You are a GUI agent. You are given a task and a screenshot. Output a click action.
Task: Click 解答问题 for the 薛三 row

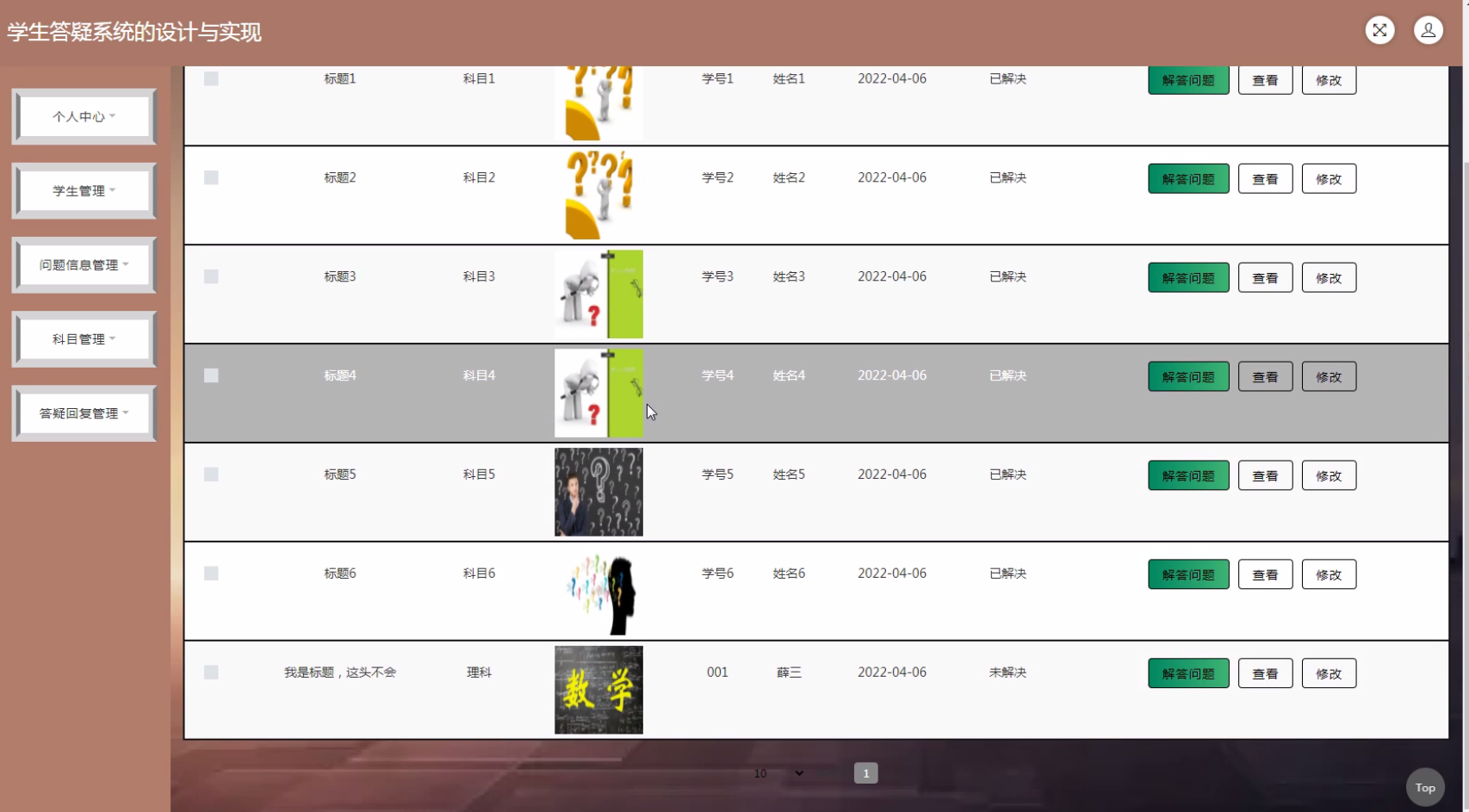[x=1188, y=673]
